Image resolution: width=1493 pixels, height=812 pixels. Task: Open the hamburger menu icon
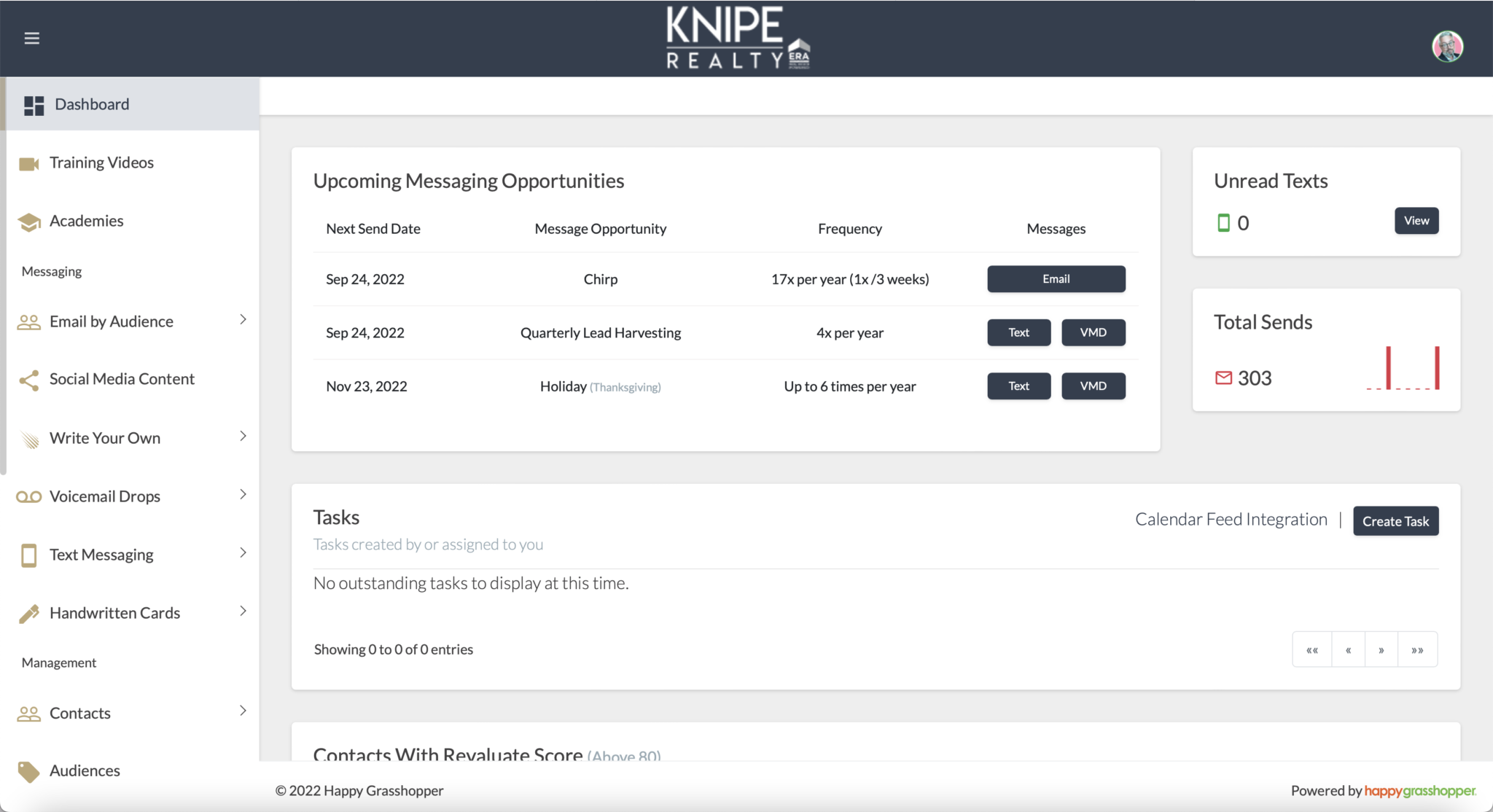(31, 38)
